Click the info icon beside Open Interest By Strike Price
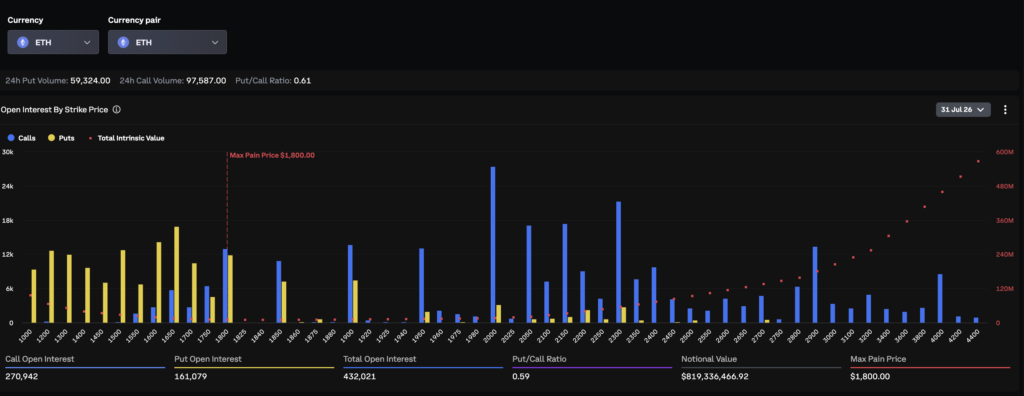This screenshot has height=396, width=1024. tap(116, 110)
